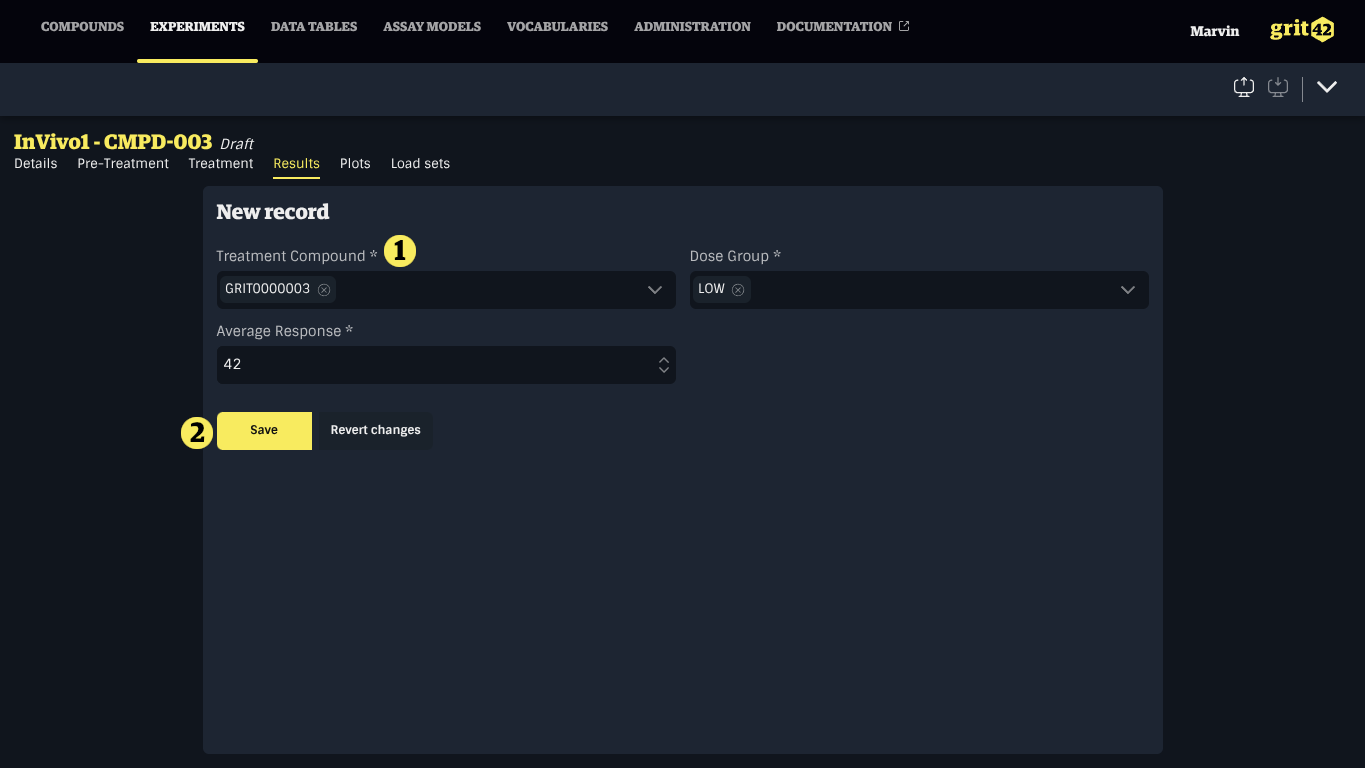Click the New record heading
1365x768 pixels.
click(x=273, y=212)
